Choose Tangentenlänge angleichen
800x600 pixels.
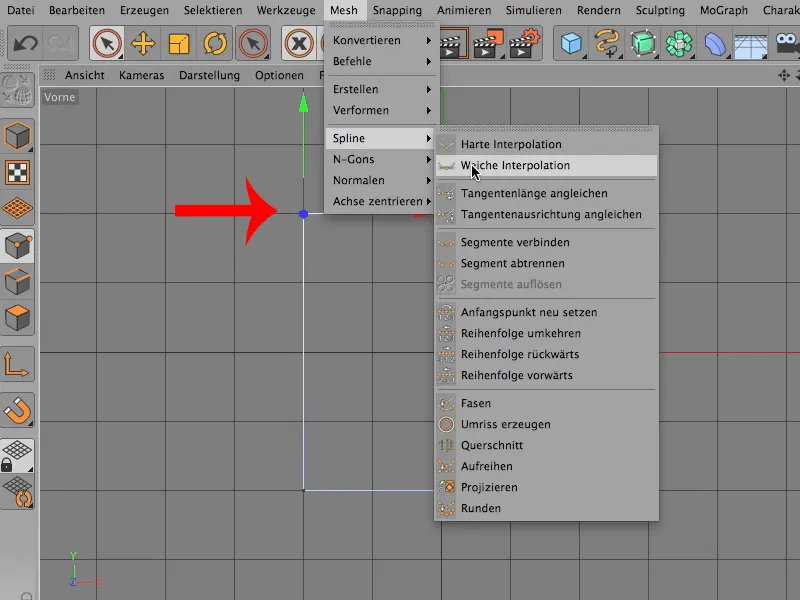(x=546, y=193)
